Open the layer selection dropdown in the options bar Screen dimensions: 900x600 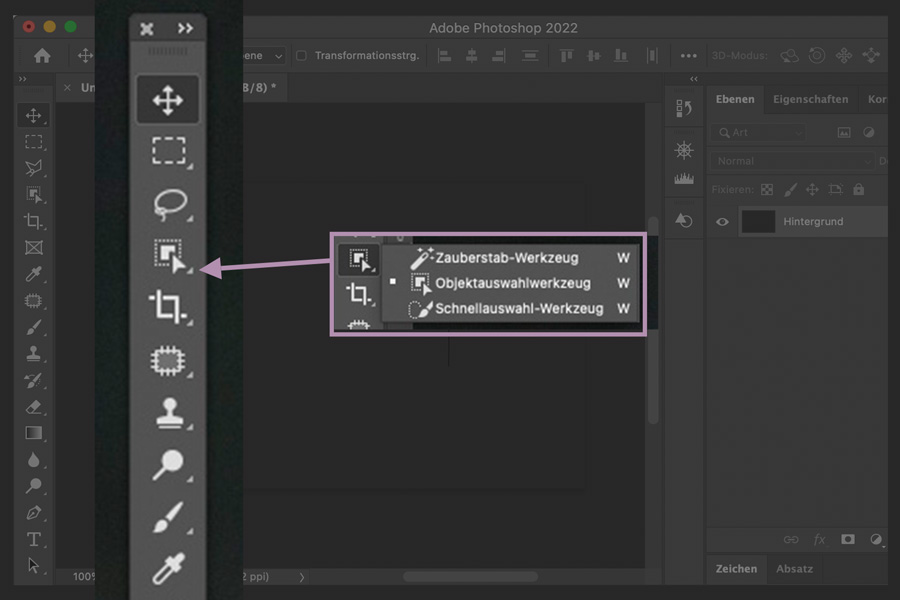pyautogui.click(x=263, y=56)
